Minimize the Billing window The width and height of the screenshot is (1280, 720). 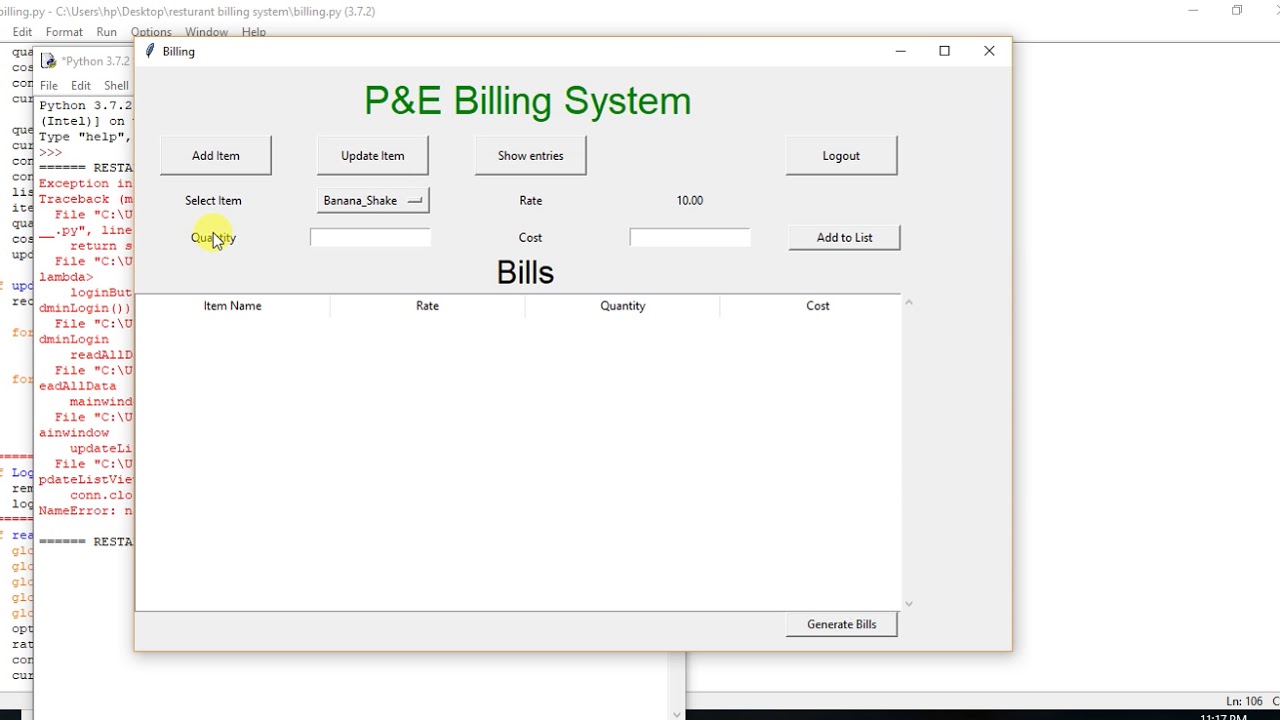900,51
